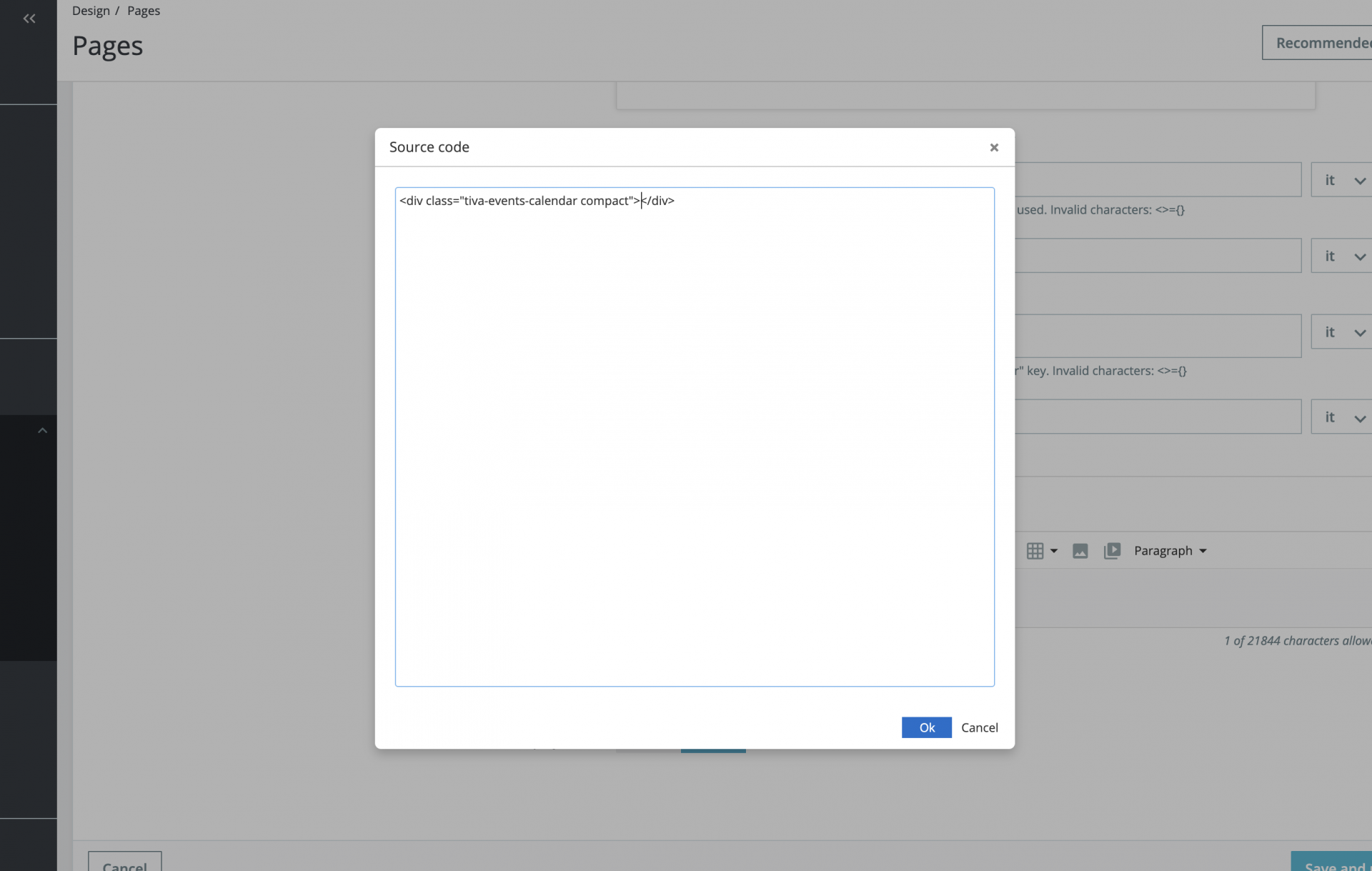Close the Source code dialog
This screenshot has height=871, width=1372.
tap(993, 147)
